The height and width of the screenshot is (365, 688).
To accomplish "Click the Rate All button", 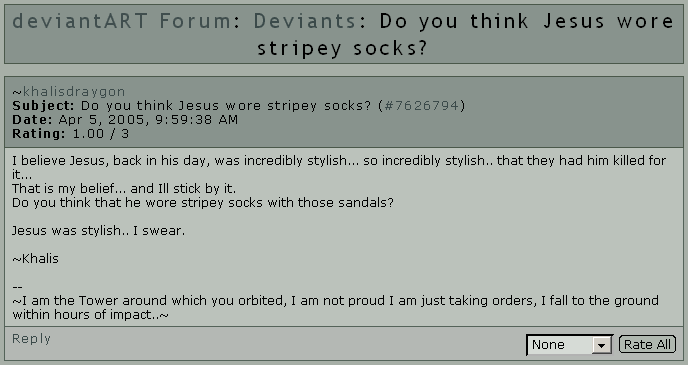I will tap(647, 344).
